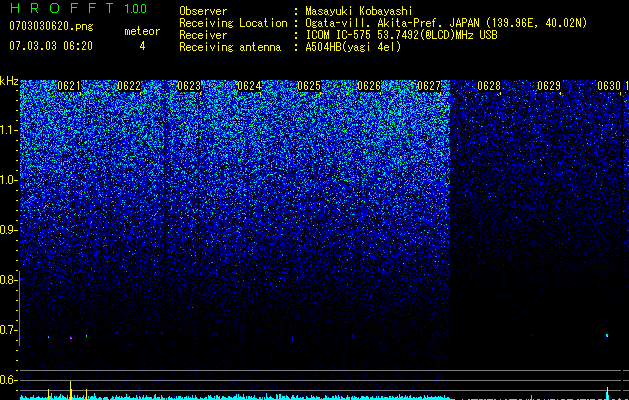
Task: Click the 1.0 kHz axis label
Action: (x=8, y=180)
